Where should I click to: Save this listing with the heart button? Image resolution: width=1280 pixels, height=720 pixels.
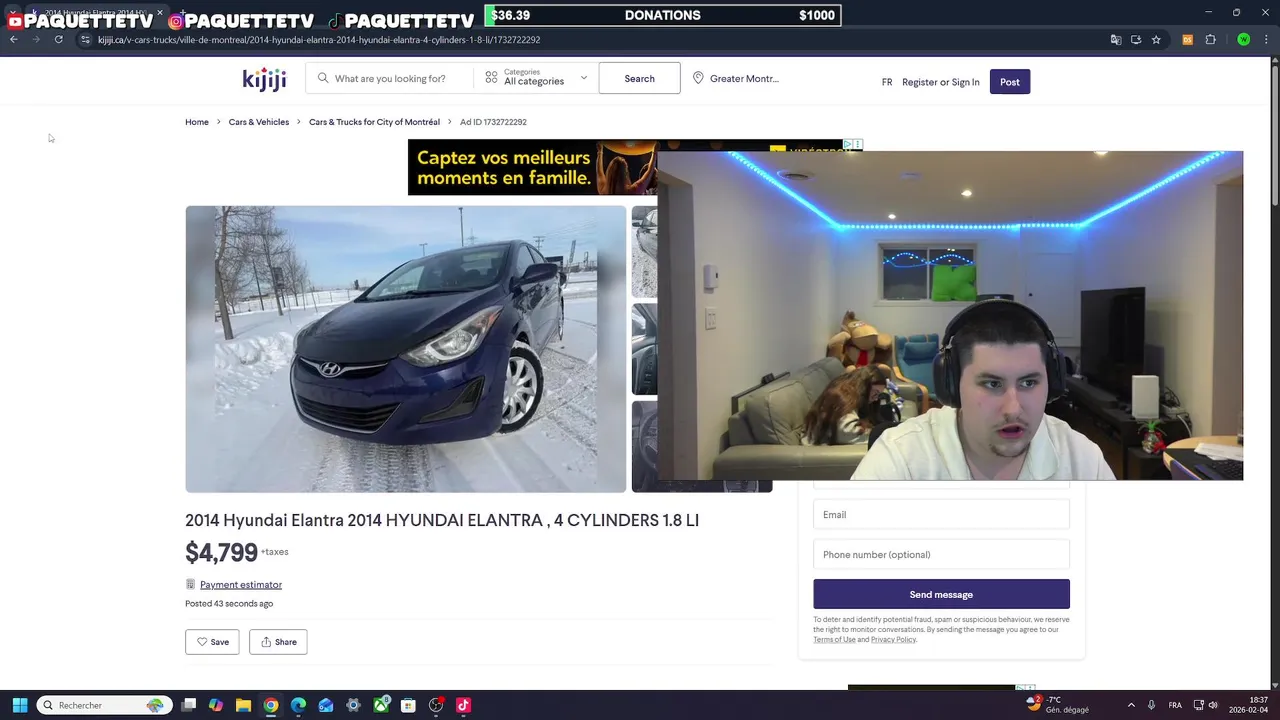point(212,642)
